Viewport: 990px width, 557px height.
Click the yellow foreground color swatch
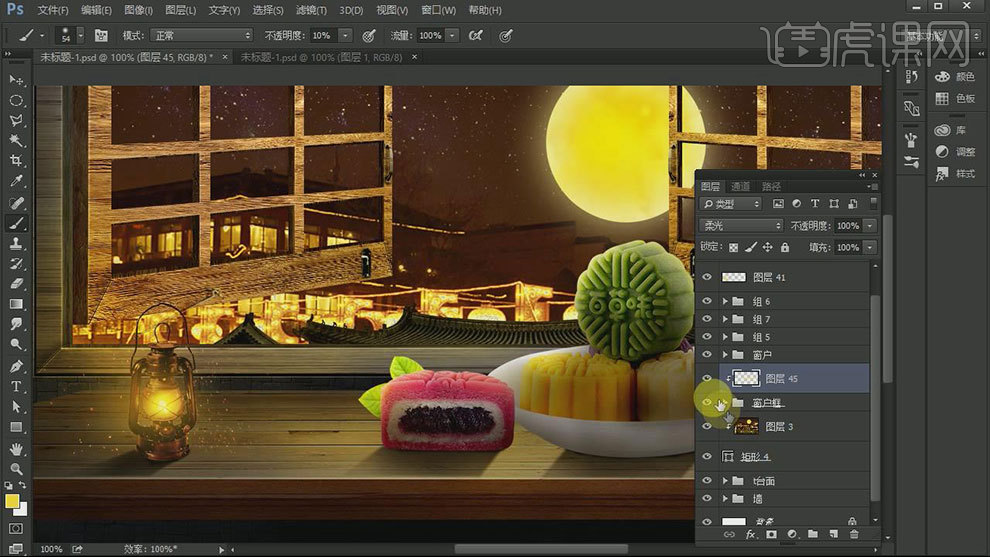pyautogui.click(x=11, y=501)
